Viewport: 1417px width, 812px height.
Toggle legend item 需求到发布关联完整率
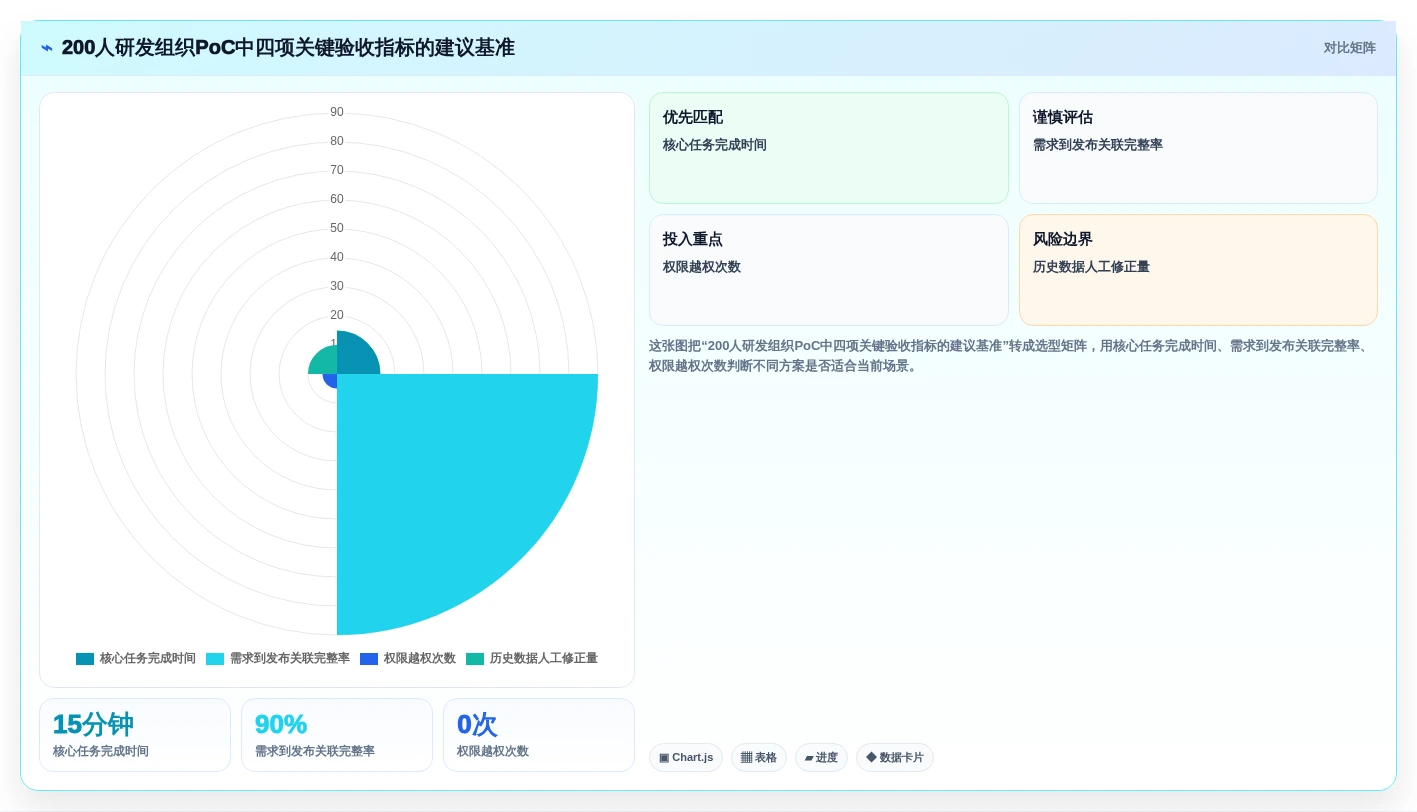278,658
